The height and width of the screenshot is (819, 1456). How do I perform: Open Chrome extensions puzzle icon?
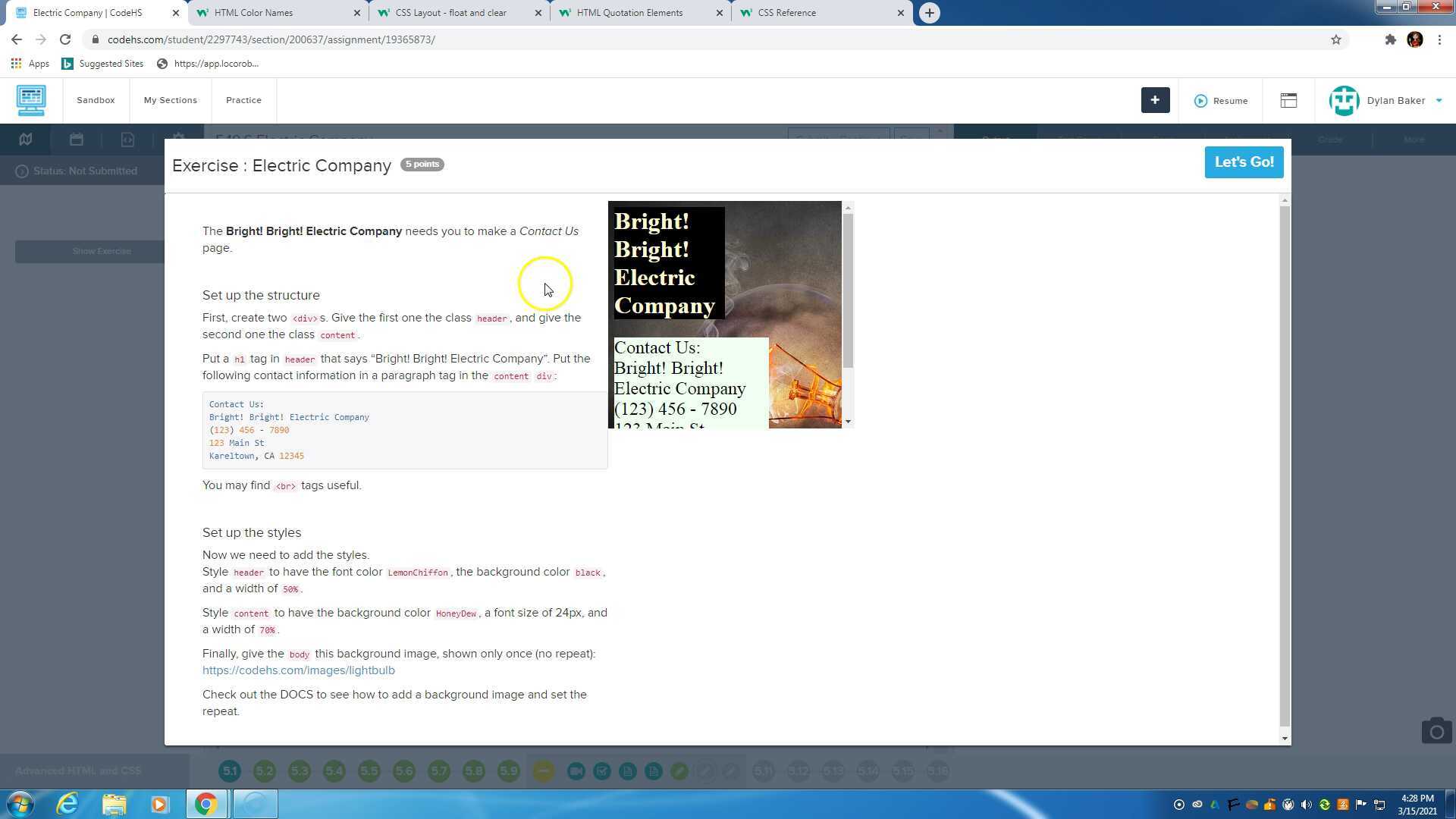(1390, 39)
